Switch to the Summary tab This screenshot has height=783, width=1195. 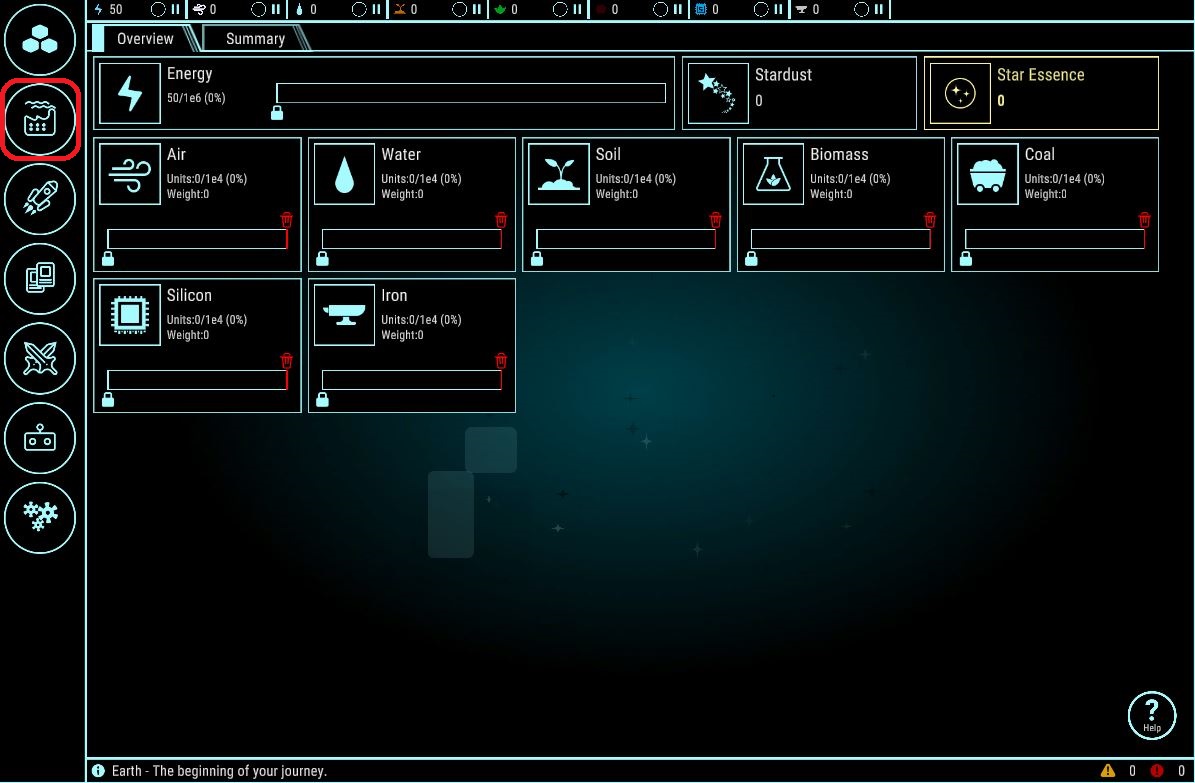[x=255, y=39]
